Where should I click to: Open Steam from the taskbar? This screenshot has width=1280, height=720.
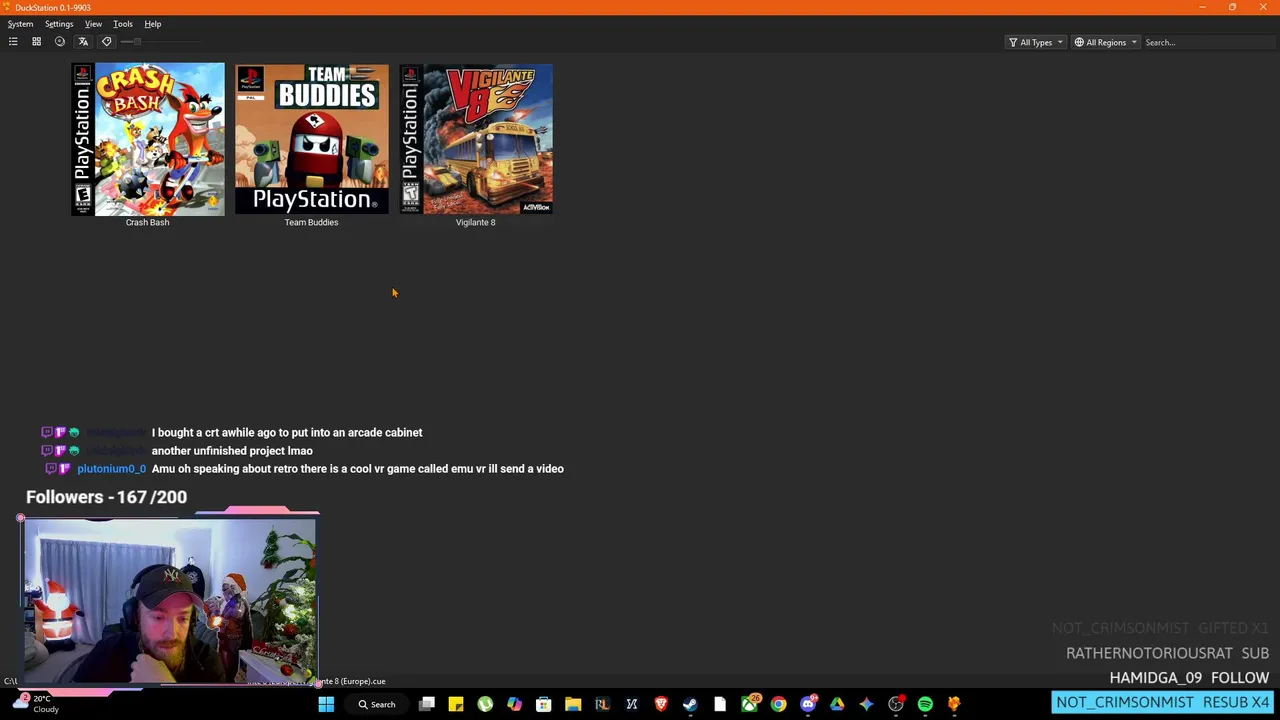point(690,704)
